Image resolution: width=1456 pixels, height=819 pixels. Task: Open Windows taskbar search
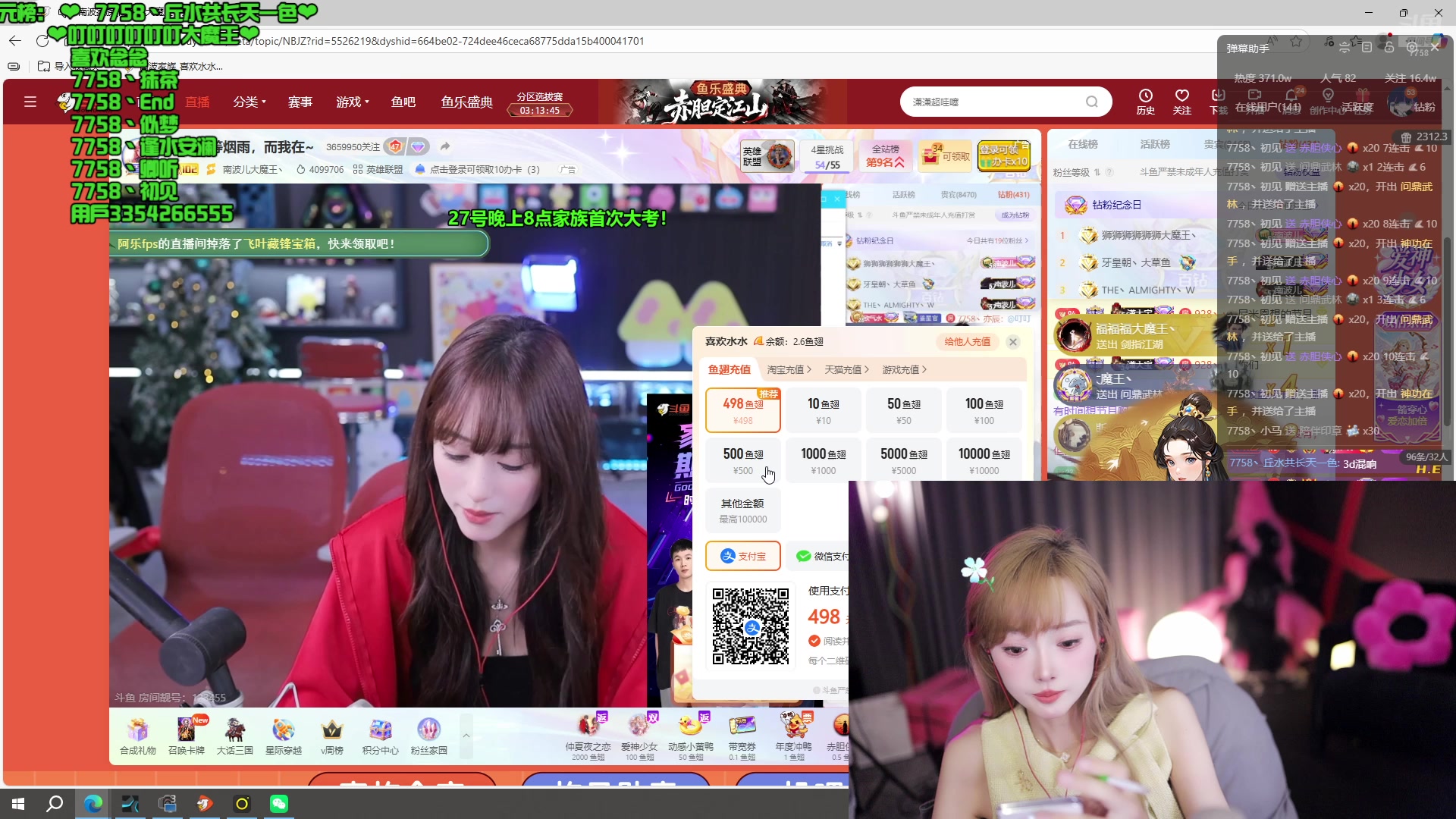(x=55, y=804)
